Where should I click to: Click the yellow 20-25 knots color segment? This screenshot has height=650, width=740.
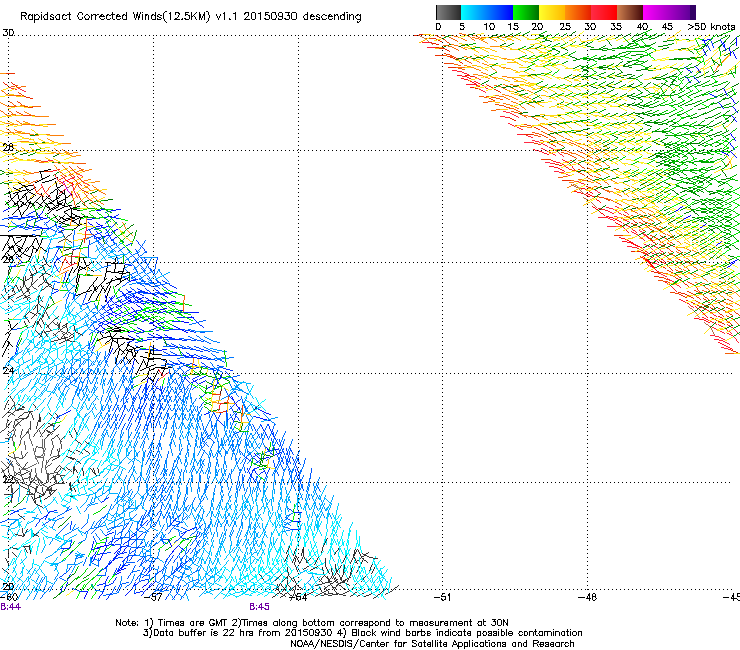click(x=552, y=12)
